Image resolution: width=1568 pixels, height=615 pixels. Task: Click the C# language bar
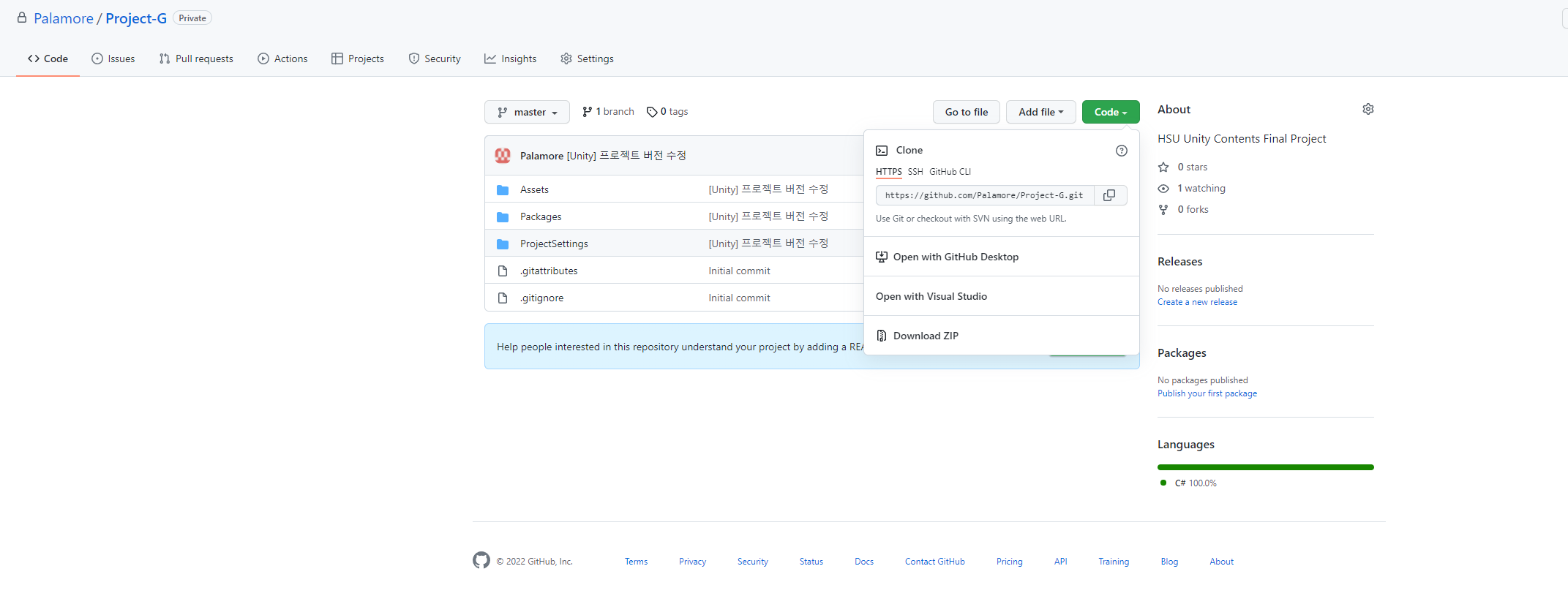(1266, 467)
